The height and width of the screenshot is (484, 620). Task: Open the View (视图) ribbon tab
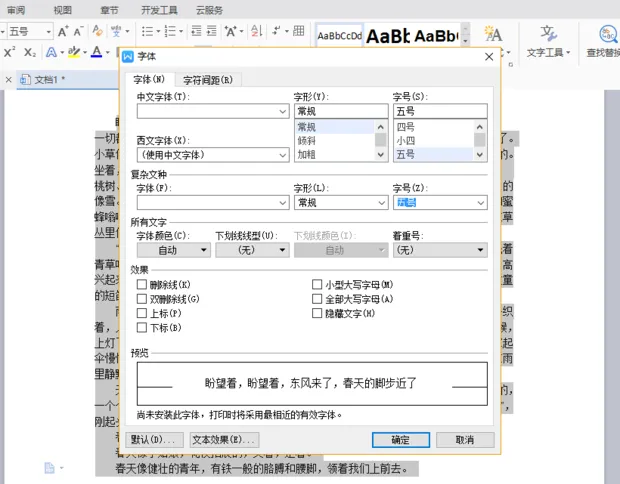pyautogui.click(x=63, y=10)
